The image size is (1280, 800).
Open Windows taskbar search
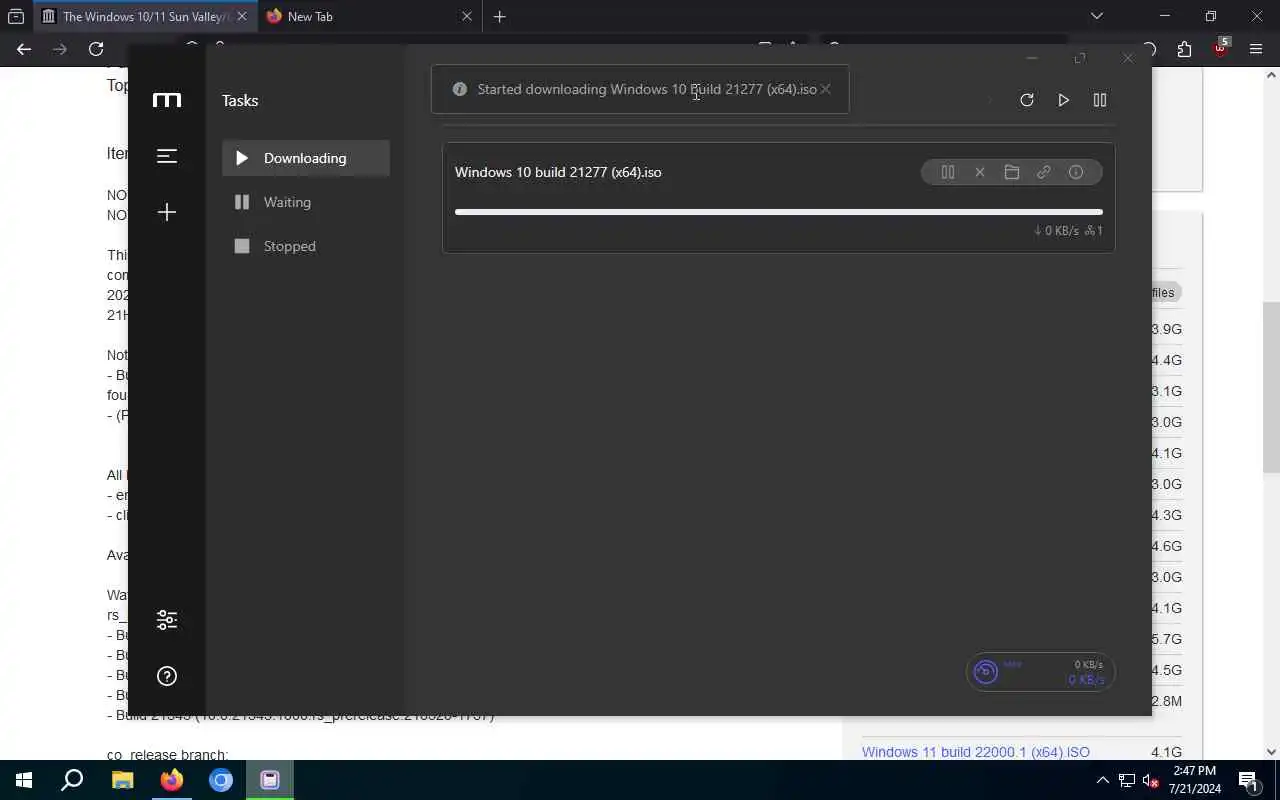[x=72, y=780]
